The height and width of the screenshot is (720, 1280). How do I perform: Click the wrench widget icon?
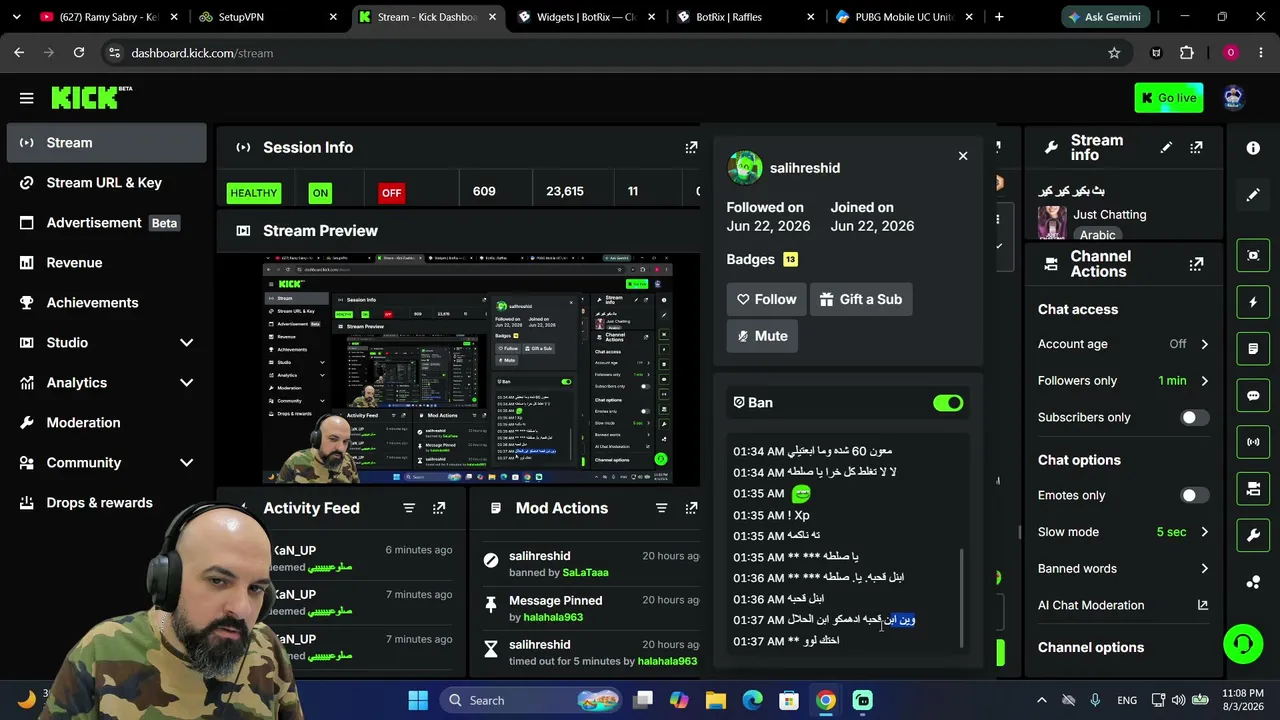[x=1253, y=536]
